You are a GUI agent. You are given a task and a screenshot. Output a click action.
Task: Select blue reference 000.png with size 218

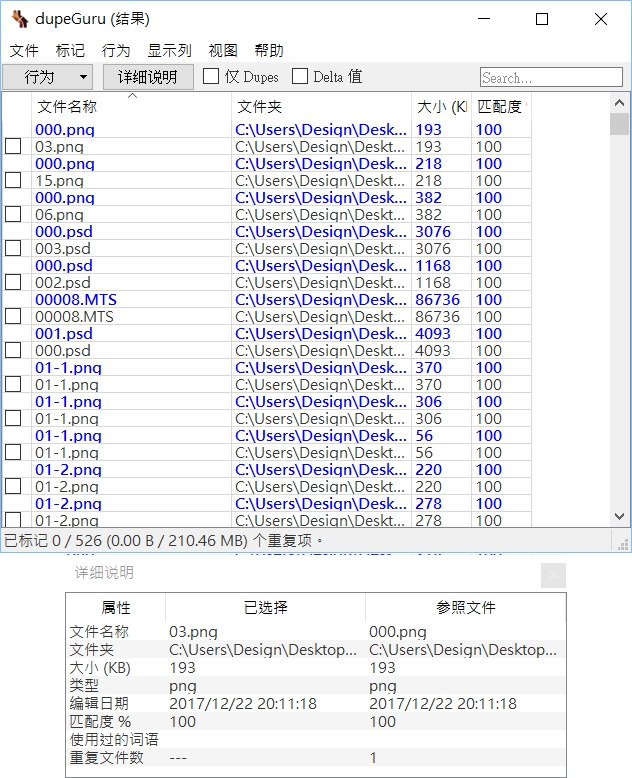point(64,164)
